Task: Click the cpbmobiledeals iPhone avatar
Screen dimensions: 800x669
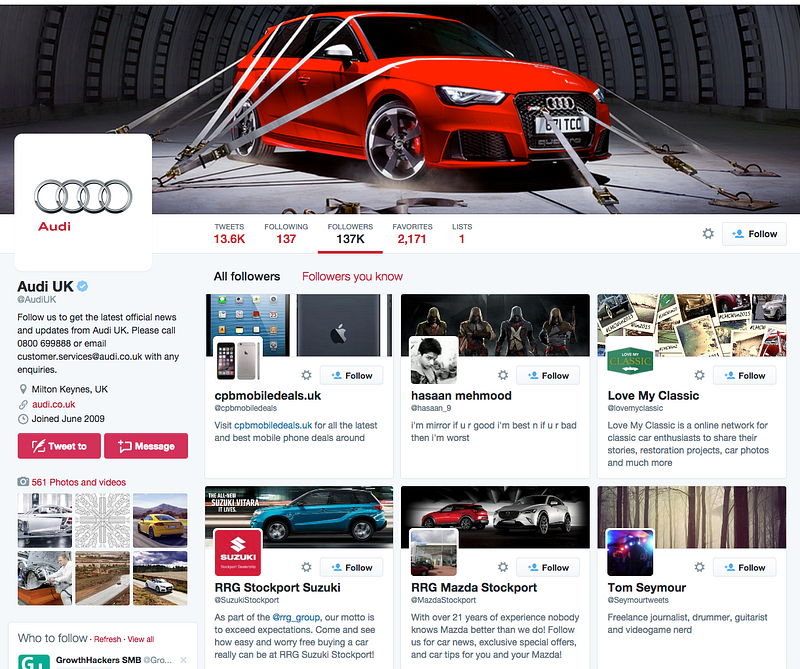Action: [x=237, y=360]
